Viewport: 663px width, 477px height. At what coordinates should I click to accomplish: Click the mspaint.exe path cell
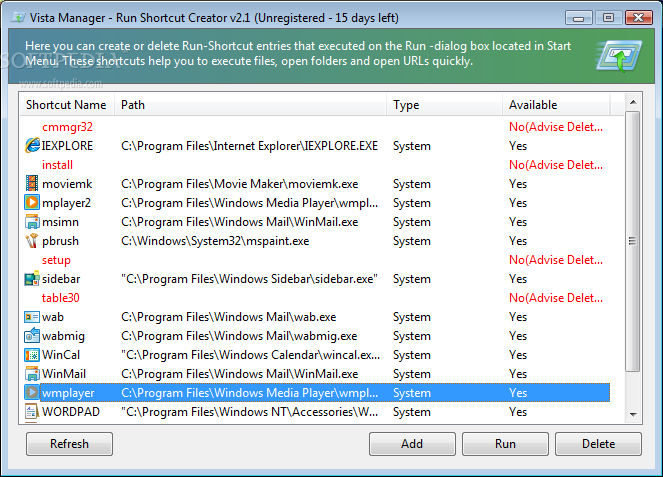[215, 241]
